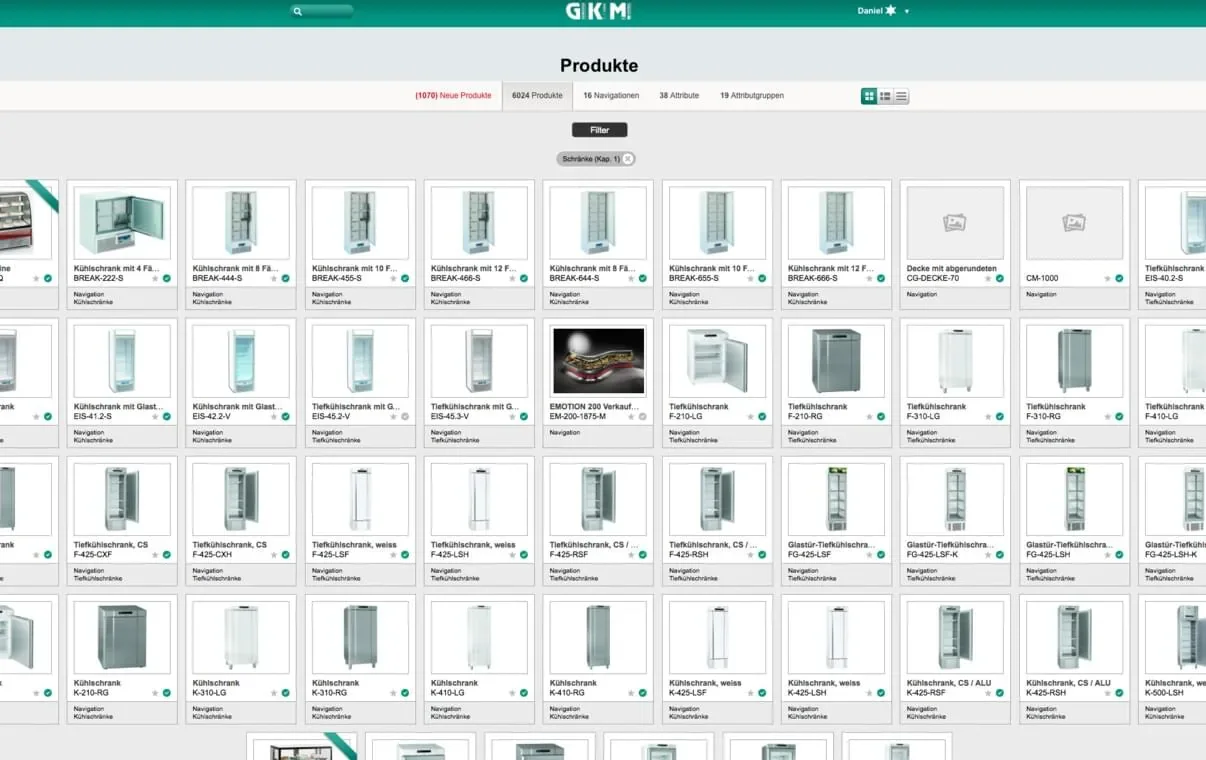Click the Filter button
Screen dimensions: 1206x760
tap(599, 130)
